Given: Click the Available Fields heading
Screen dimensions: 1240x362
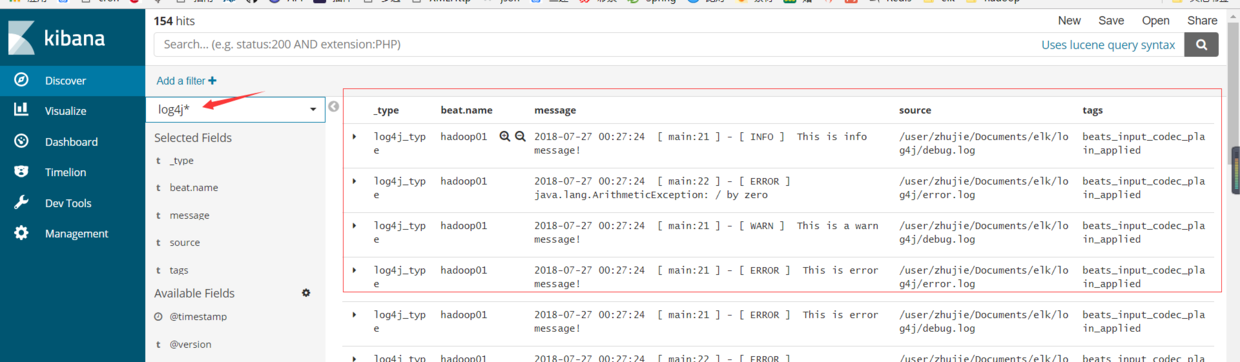Looking at the screenshot, I should tap(194, 293).
